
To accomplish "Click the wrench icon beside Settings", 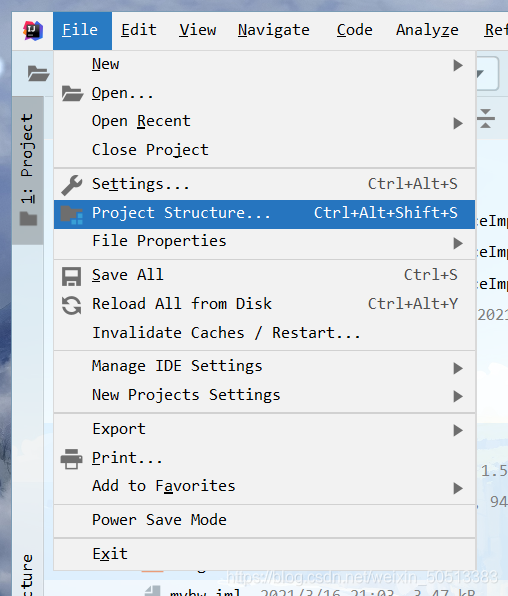I will click(71, 185).
